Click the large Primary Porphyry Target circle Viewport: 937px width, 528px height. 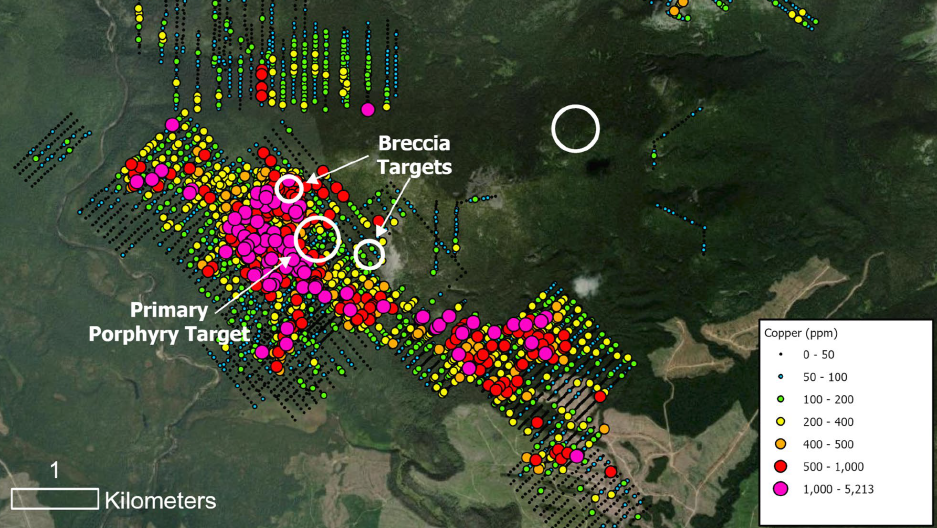tap(318, 238)
